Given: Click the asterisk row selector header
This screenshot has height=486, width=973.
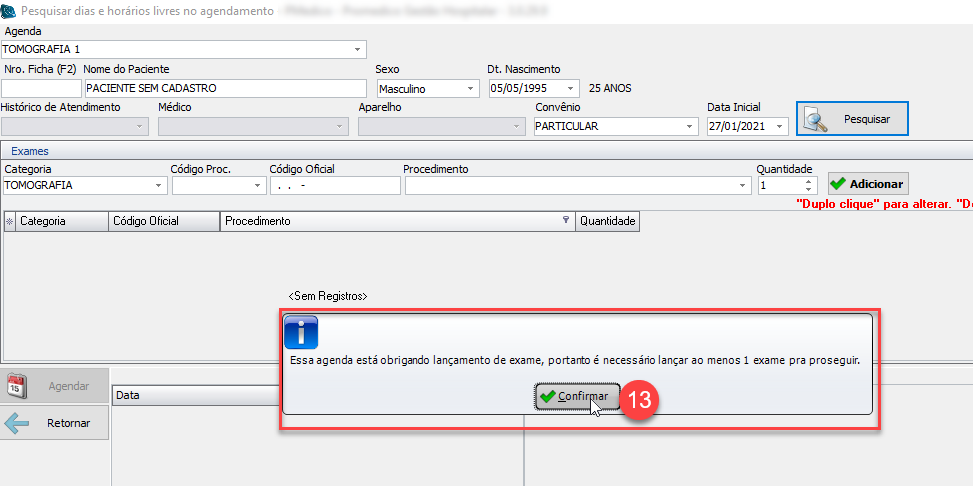Looking at the screenshot, I should (x=10, y=221).
